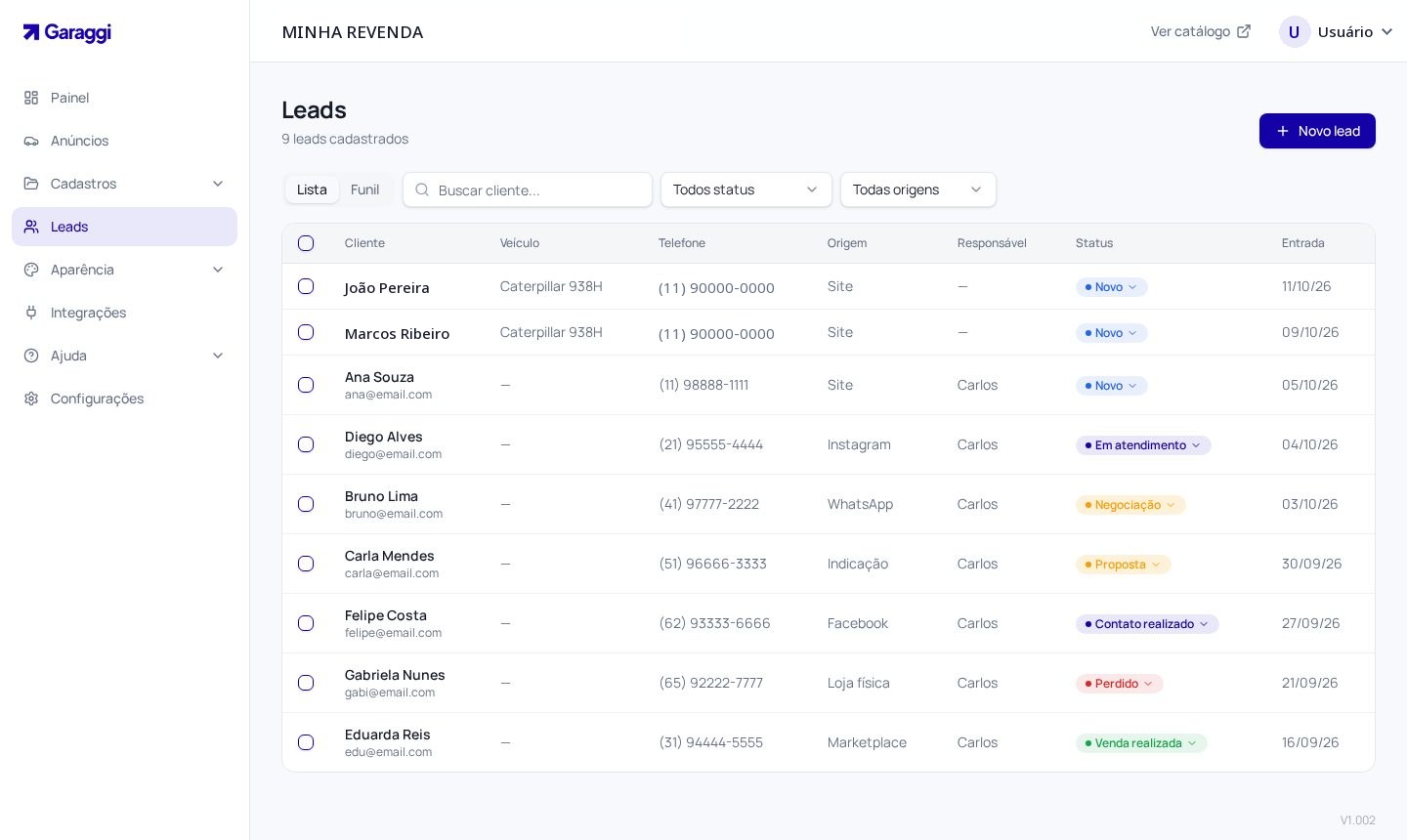Open Anúncios in the sidebar
This screenshot has width=1407, height=840.
[124, 141]
